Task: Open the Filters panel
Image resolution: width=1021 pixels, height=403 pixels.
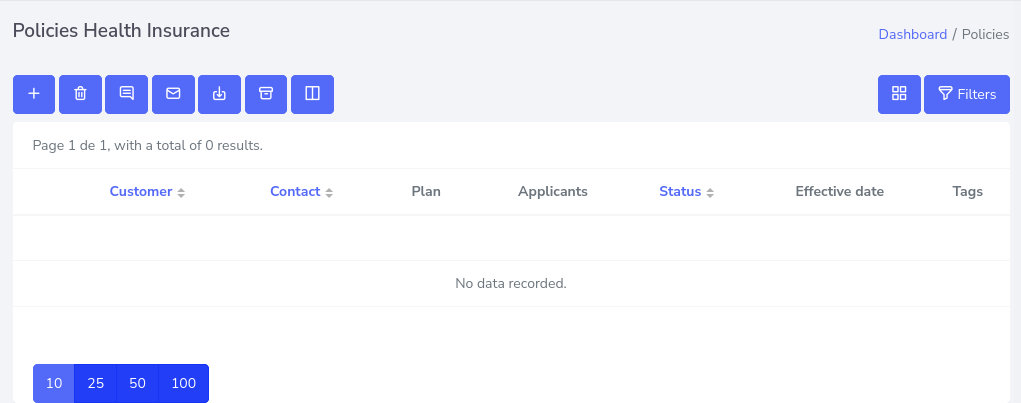Action: pos(967,94)
